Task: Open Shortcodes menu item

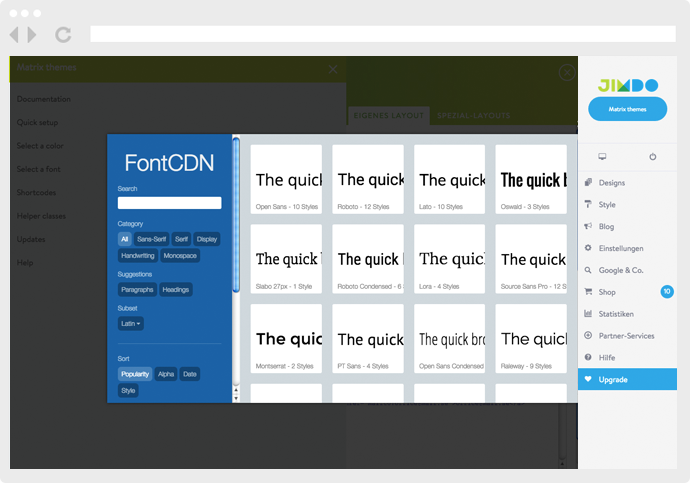Action: pos(36,192)
